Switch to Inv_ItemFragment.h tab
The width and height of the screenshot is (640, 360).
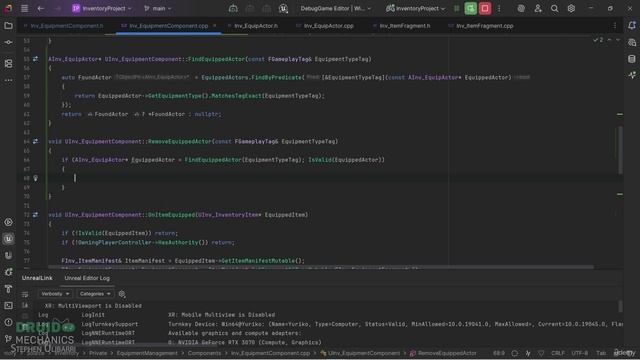point(404,26)
